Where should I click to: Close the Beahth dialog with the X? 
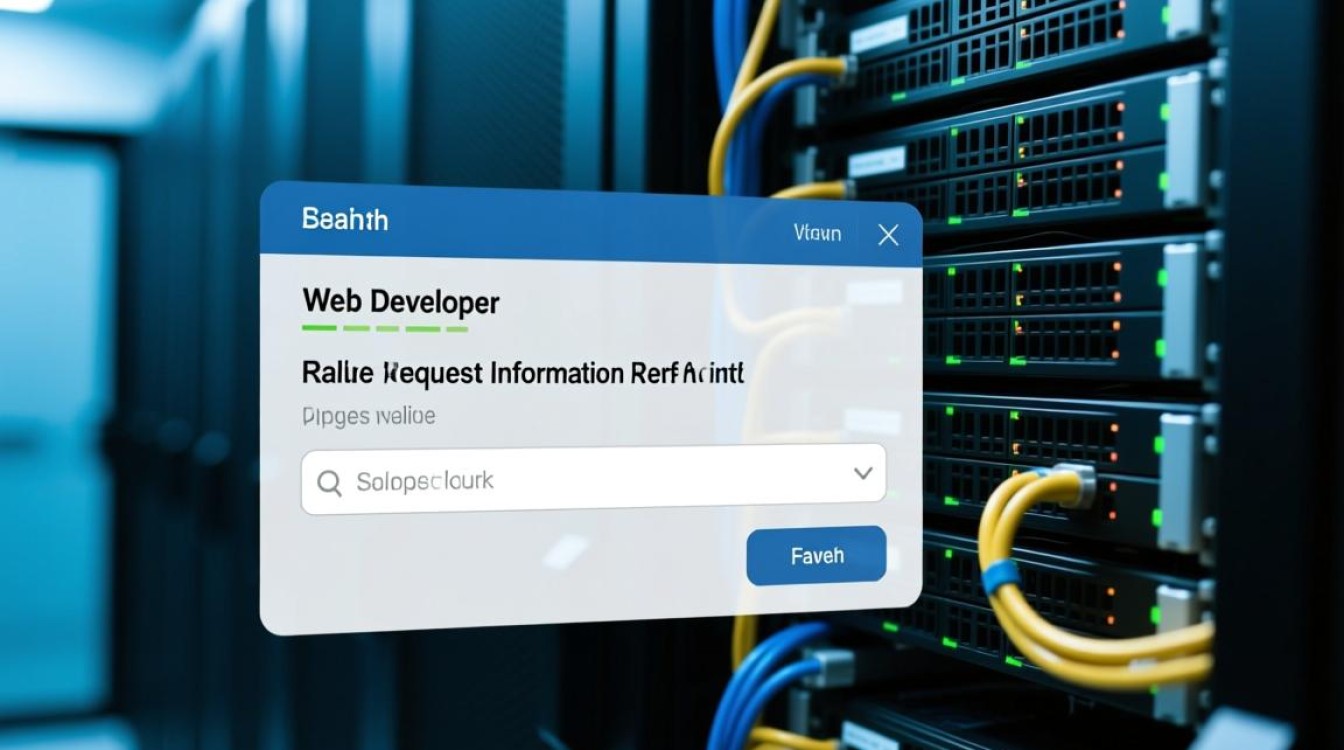pos(887,235)
